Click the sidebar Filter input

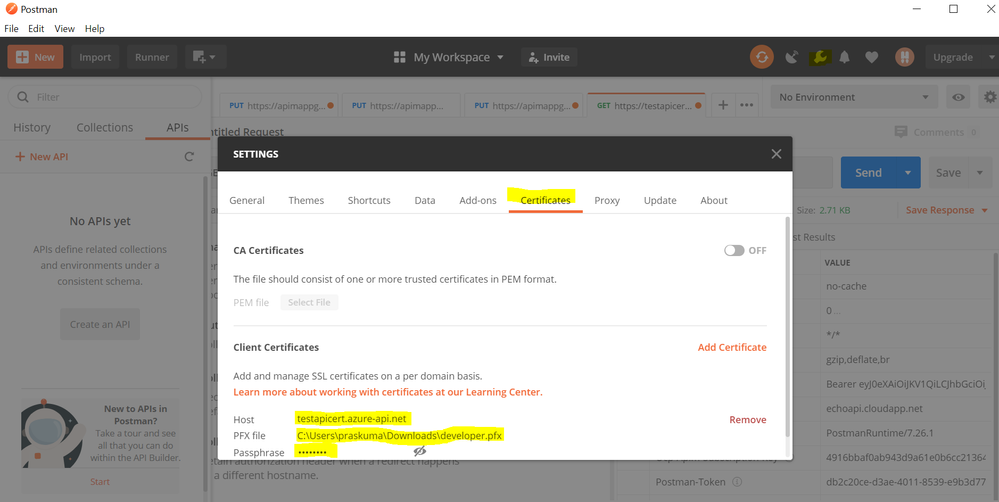click(x=104, y=97)
